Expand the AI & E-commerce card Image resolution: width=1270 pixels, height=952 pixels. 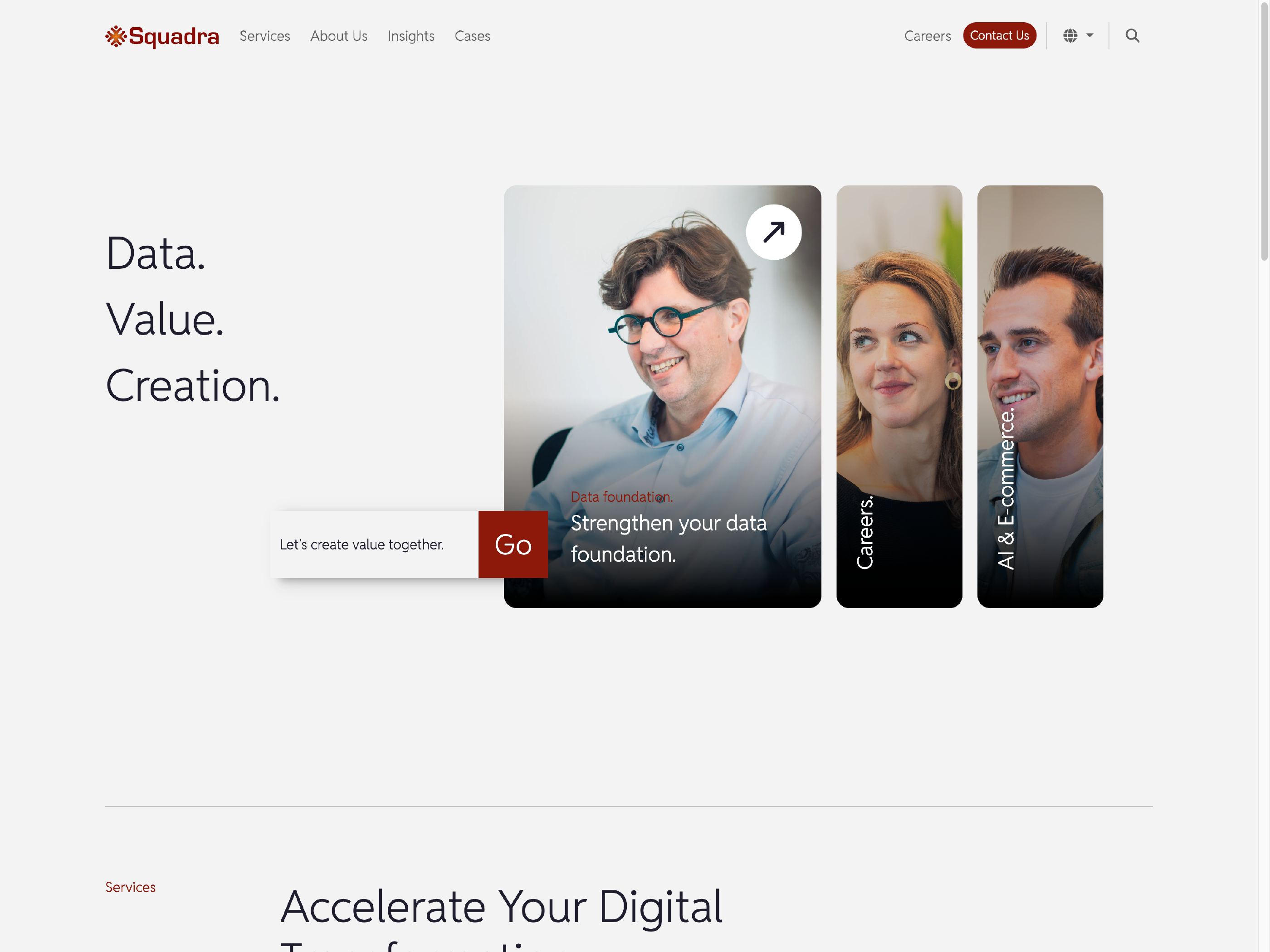click(x=1040, y=397)
